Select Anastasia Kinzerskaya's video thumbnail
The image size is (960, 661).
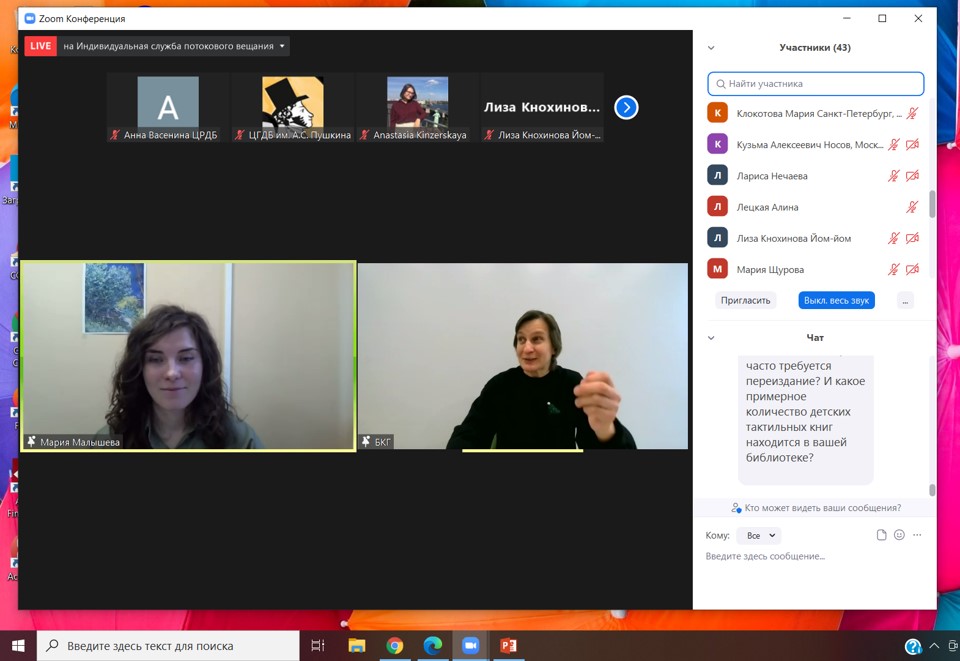click(418, 108)
